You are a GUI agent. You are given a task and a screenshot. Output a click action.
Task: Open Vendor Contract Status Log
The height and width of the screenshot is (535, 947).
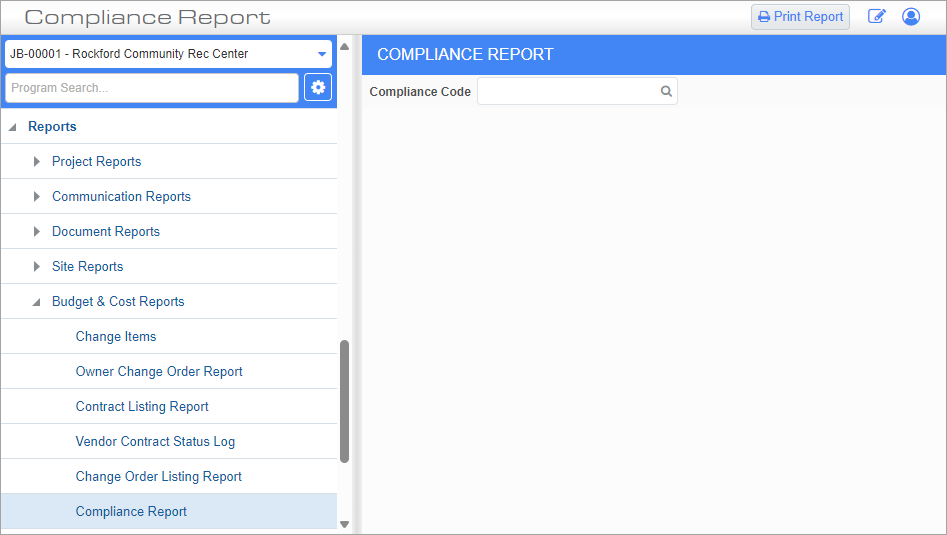click(155, 442)
